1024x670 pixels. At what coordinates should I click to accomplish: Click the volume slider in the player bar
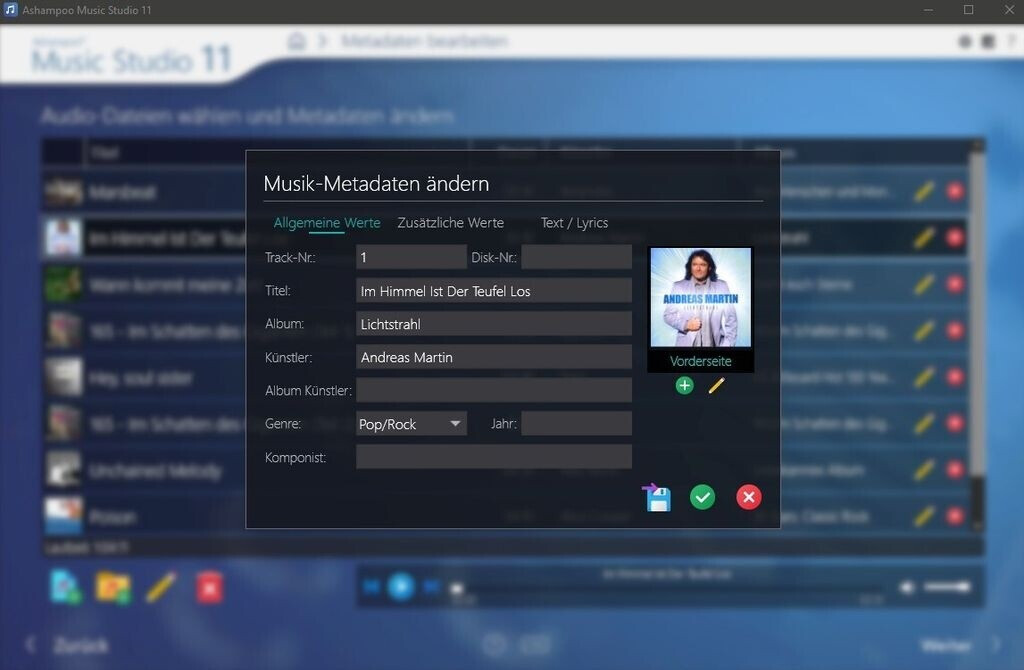946,587
